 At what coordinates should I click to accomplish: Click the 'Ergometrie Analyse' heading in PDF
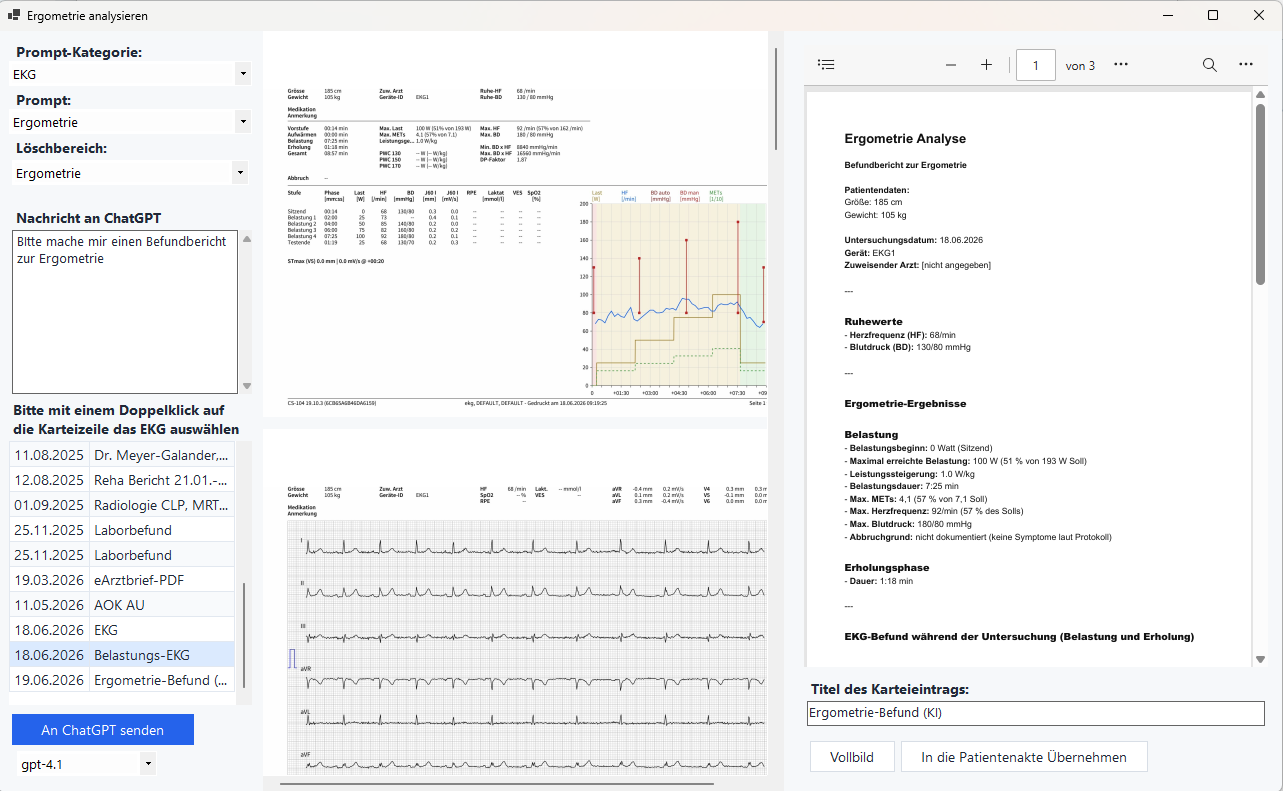(x=905, y=139)
